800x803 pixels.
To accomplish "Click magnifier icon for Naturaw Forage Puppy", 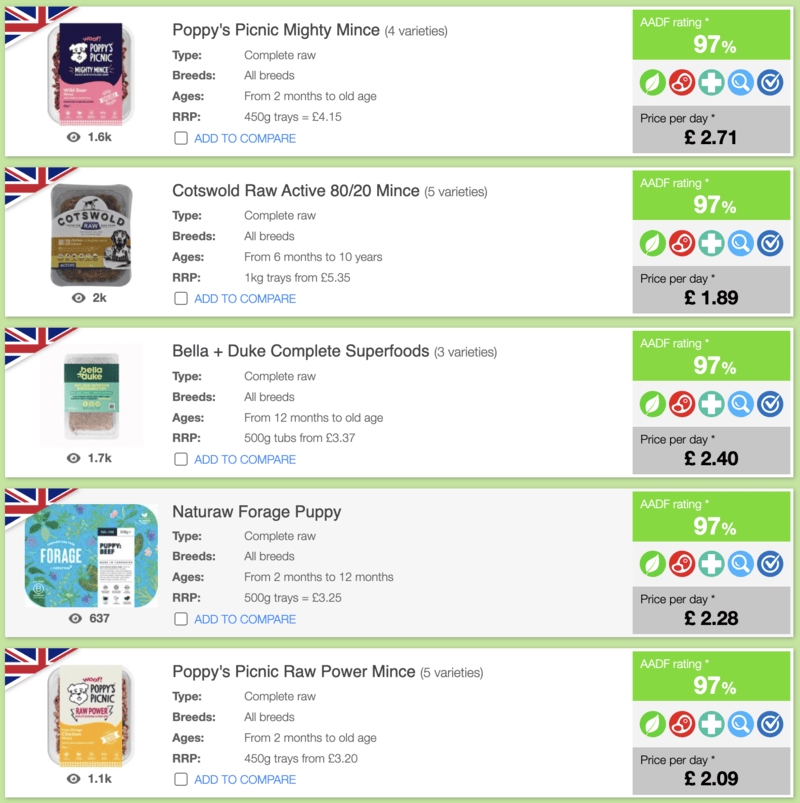I will (x=741, y=564).
